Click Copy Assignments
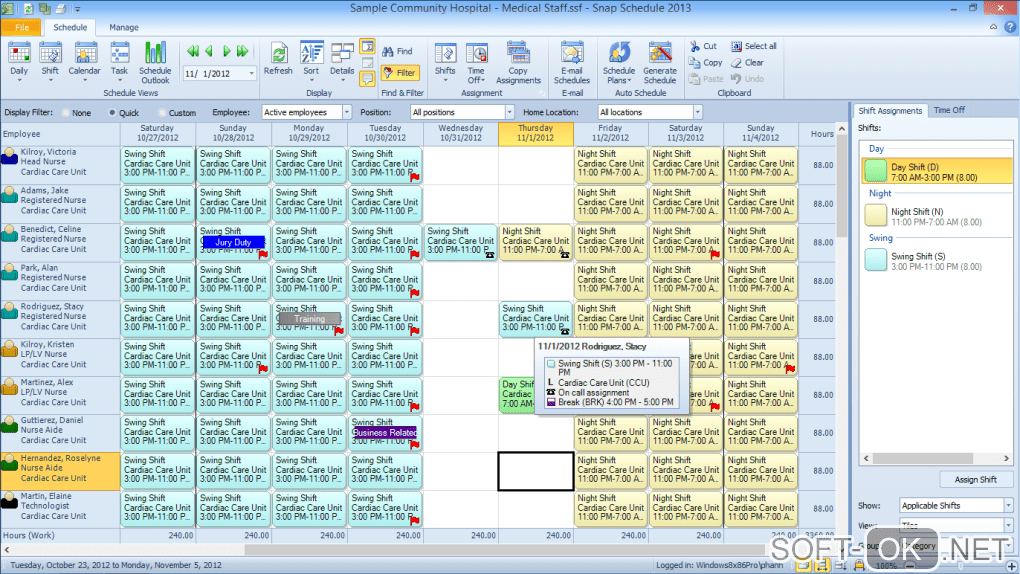The image size is (1020, 574). pos(518,62)
